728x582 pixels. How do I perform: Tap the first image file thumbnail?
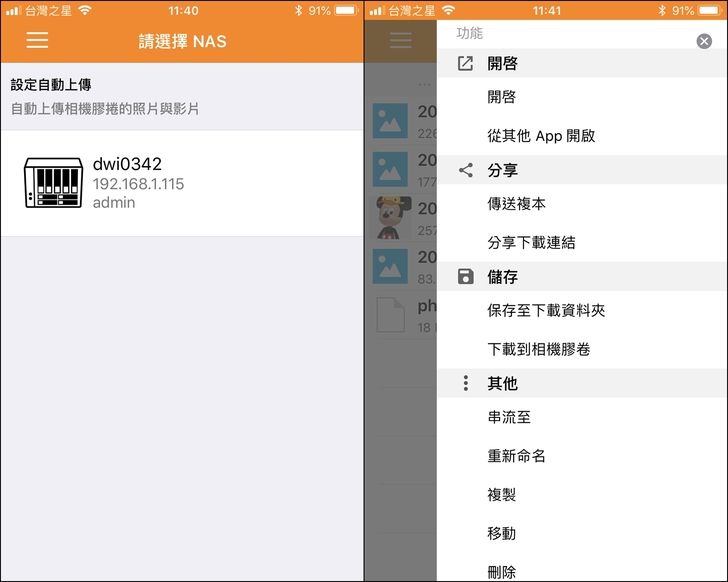pos(388,121)
